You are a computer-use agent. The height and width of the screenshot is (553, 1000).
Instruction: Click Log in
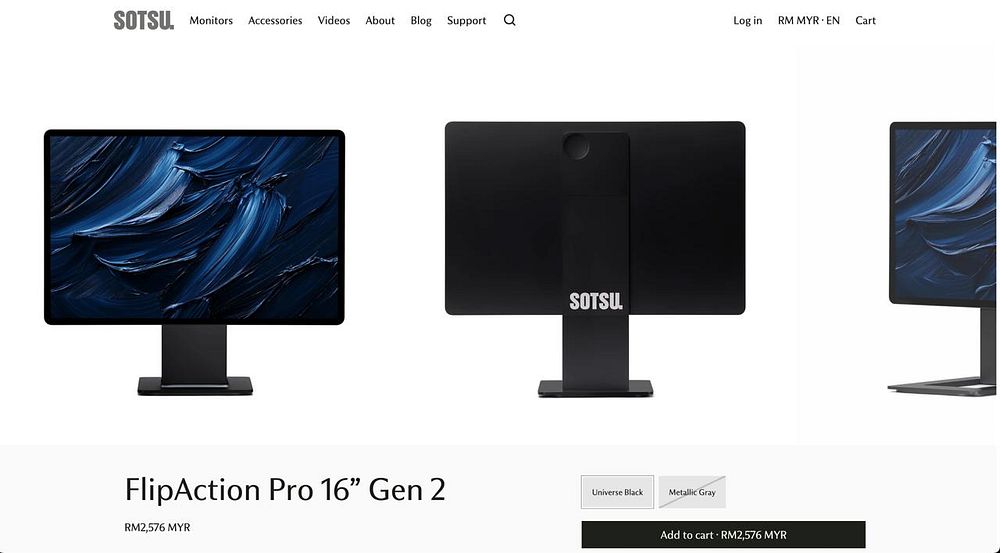point(747,20)
